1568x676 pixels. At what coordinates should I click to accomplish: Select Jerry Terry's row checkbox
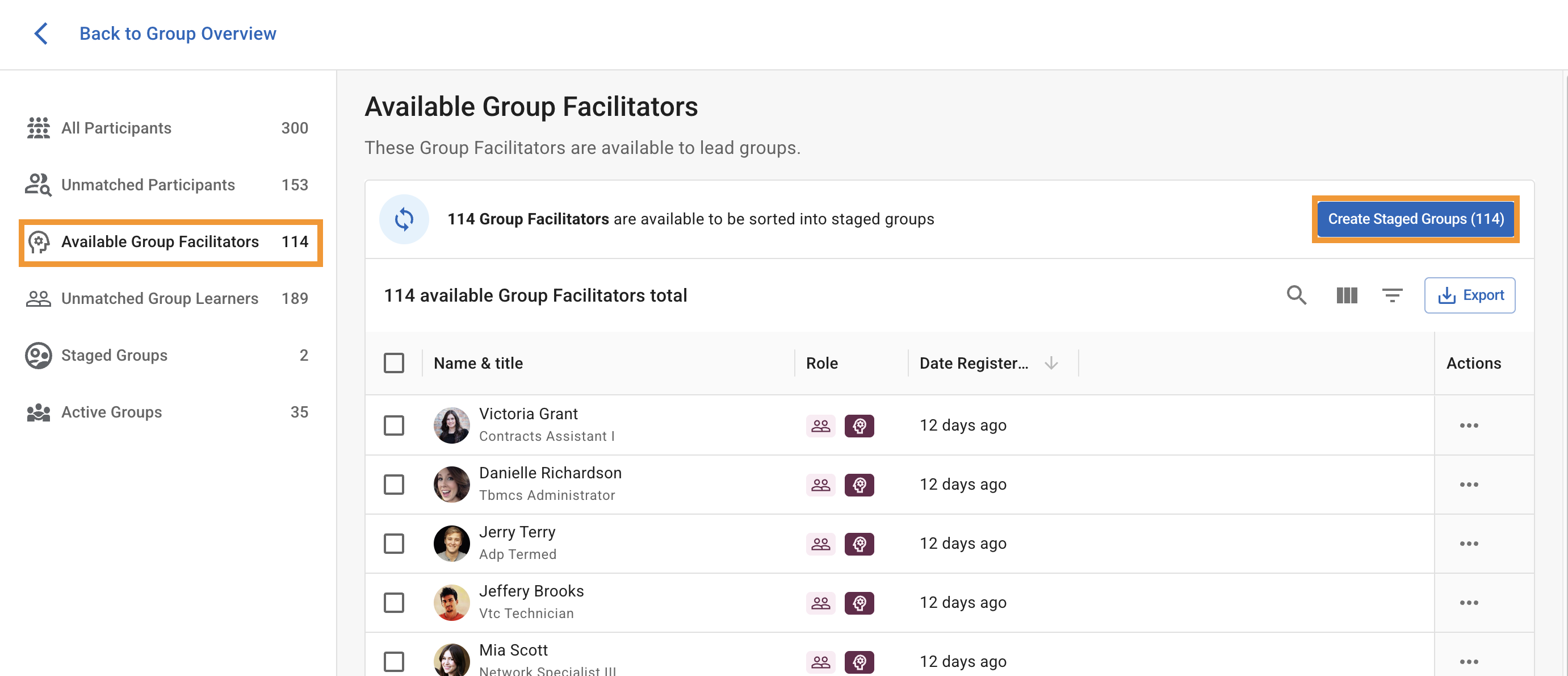(394, 544)
